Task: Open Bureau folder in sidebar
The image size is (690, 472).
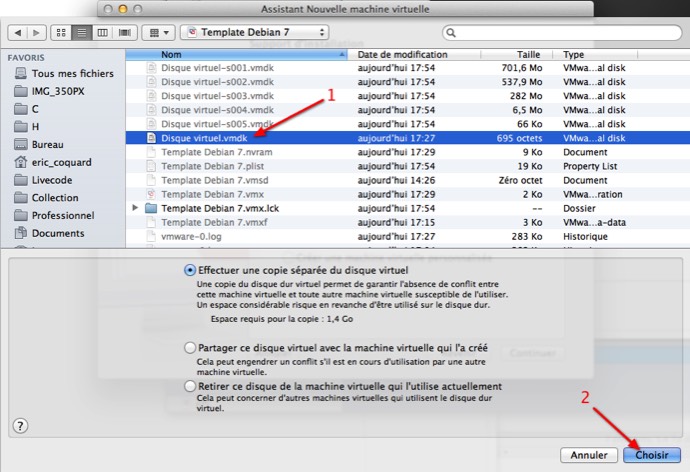Action: [x=47, y=144]
